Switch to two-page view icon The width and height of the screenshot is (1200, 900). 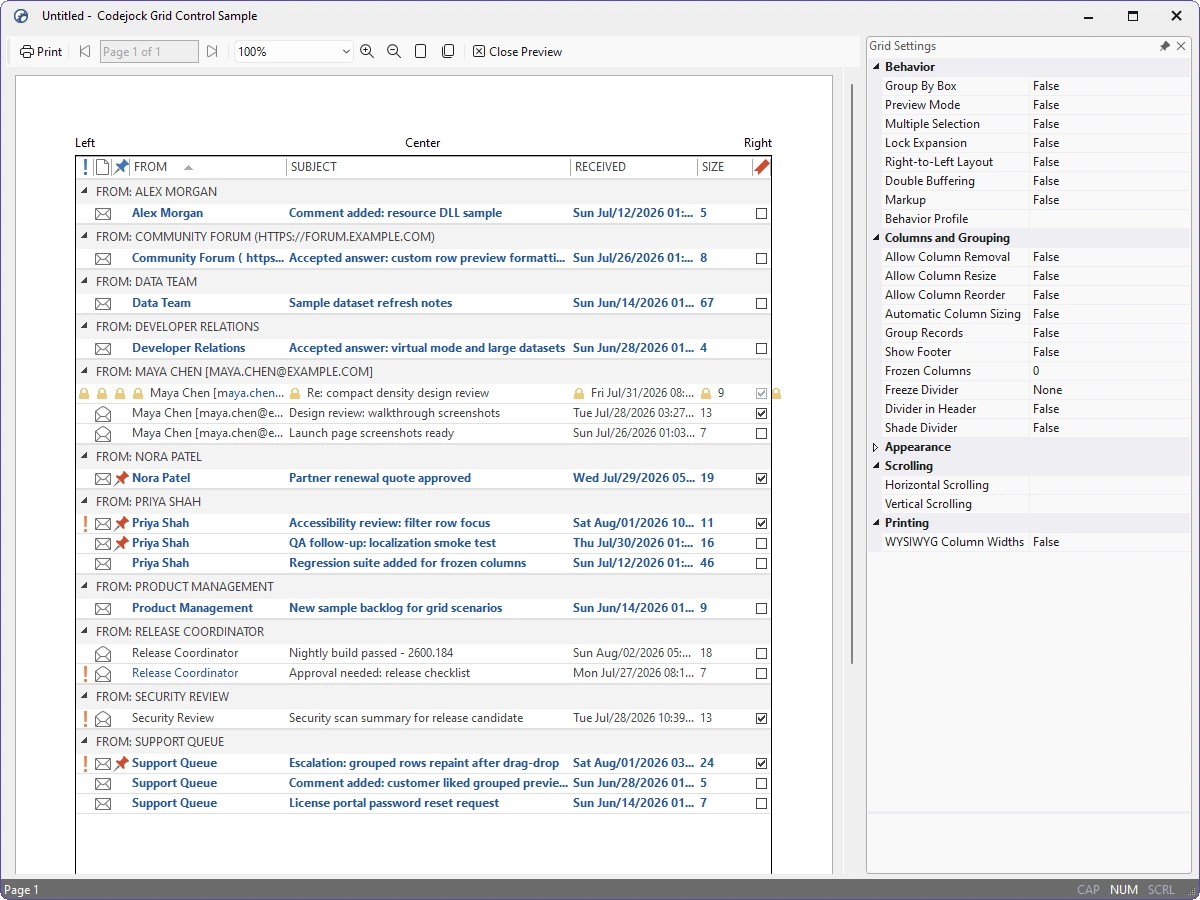448,52
